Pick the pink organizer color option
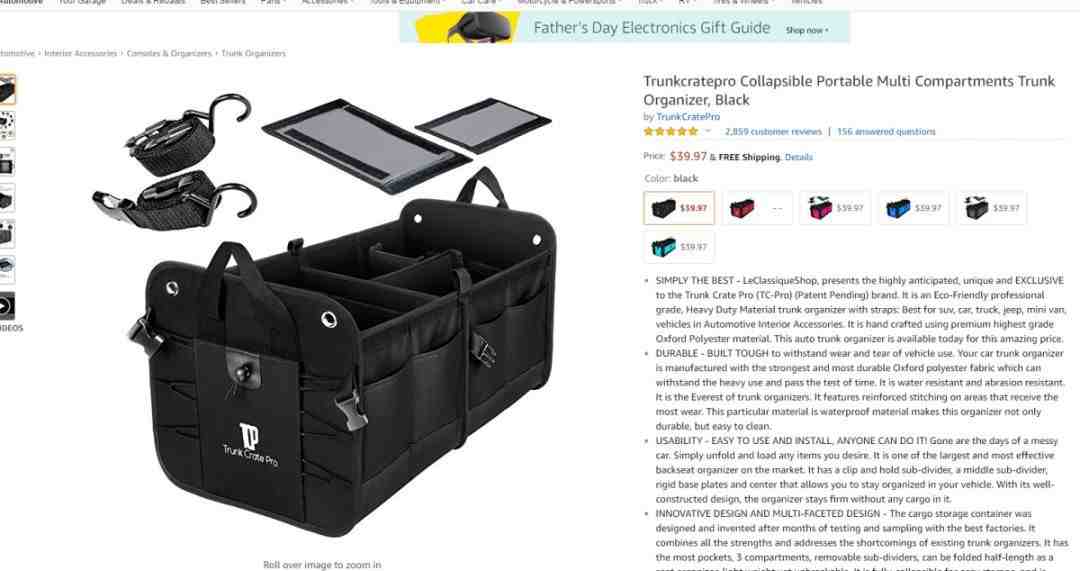Screen dimensions: 1080x571 coord(835,207)
